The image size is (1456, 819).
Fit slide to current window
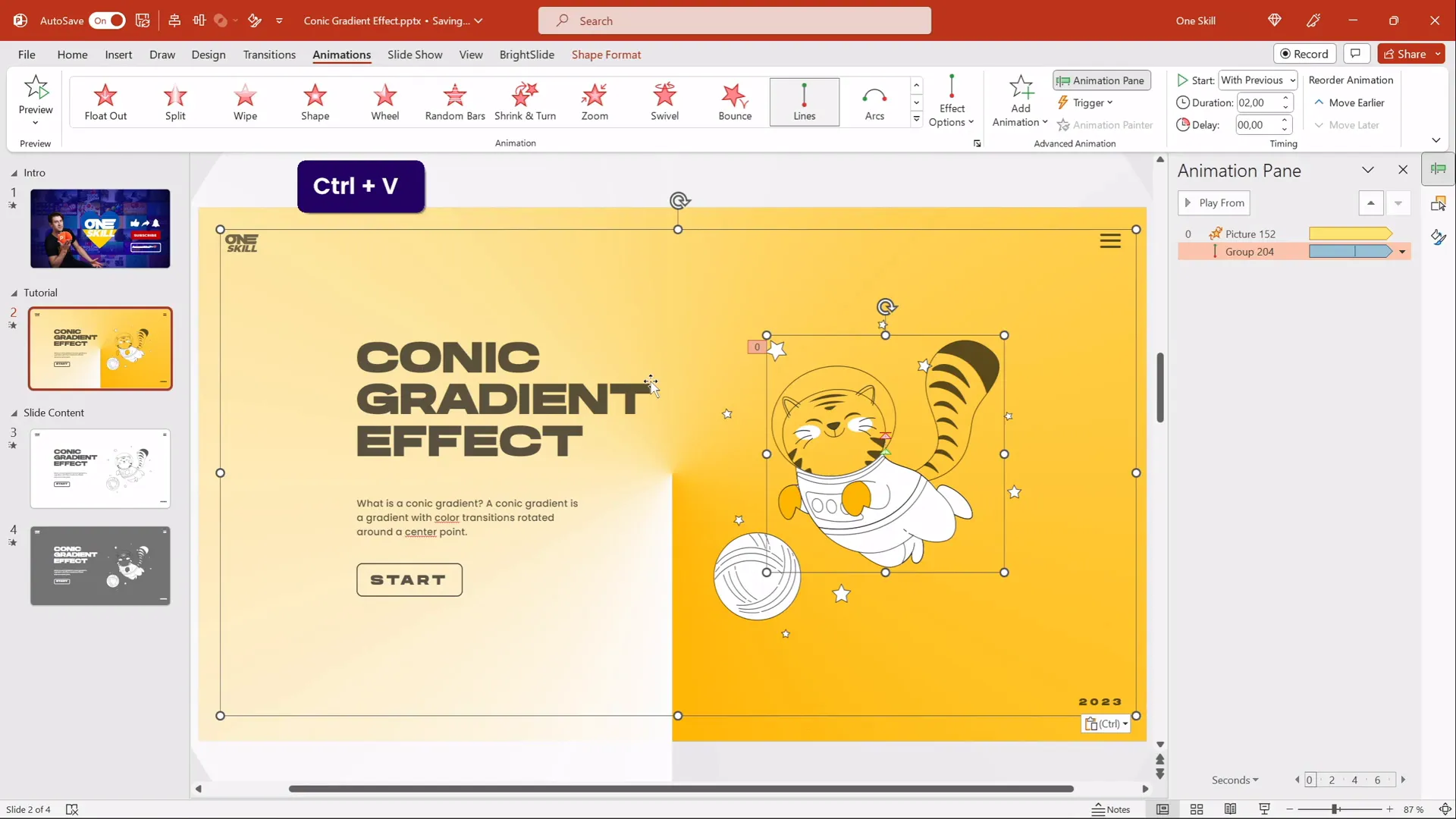click(1445, 809)
